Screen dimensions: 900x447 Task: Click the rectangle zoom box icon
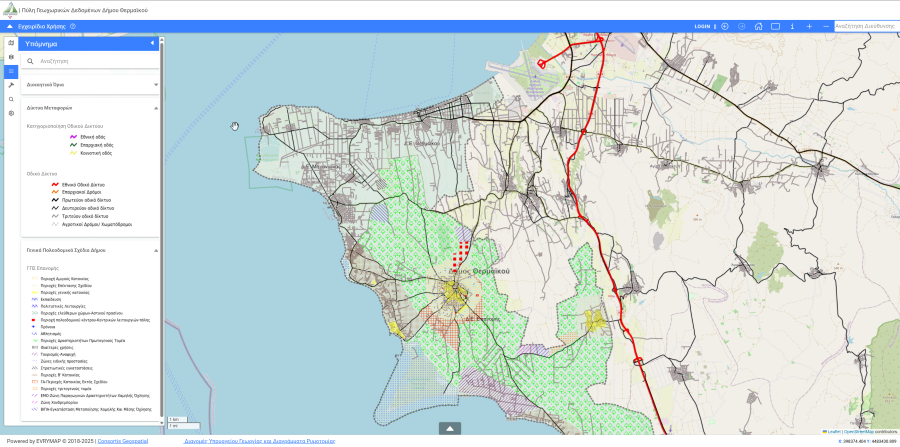point(776,26)
